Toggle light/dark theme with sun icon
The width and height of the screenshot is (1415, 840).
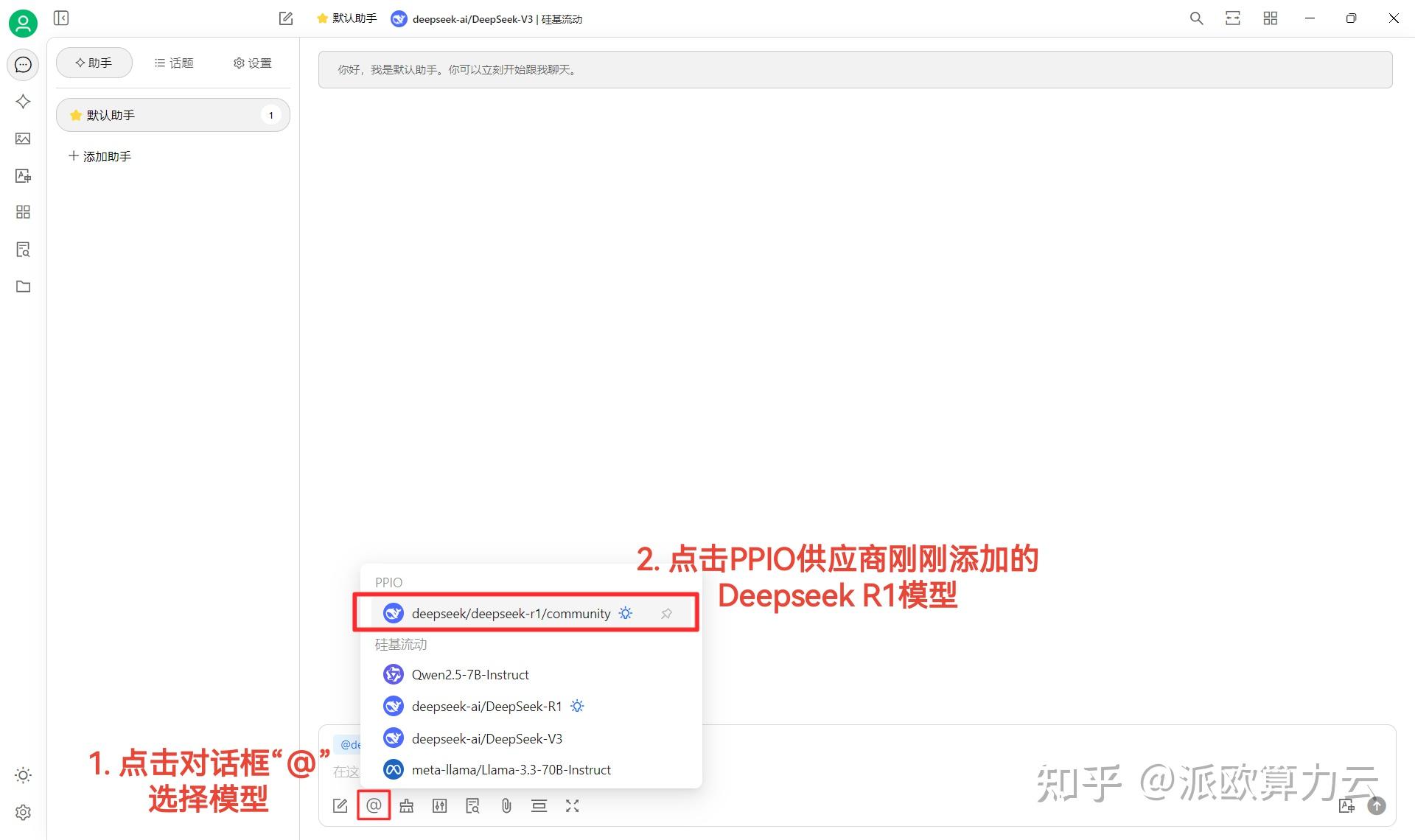tap(23, 775)
